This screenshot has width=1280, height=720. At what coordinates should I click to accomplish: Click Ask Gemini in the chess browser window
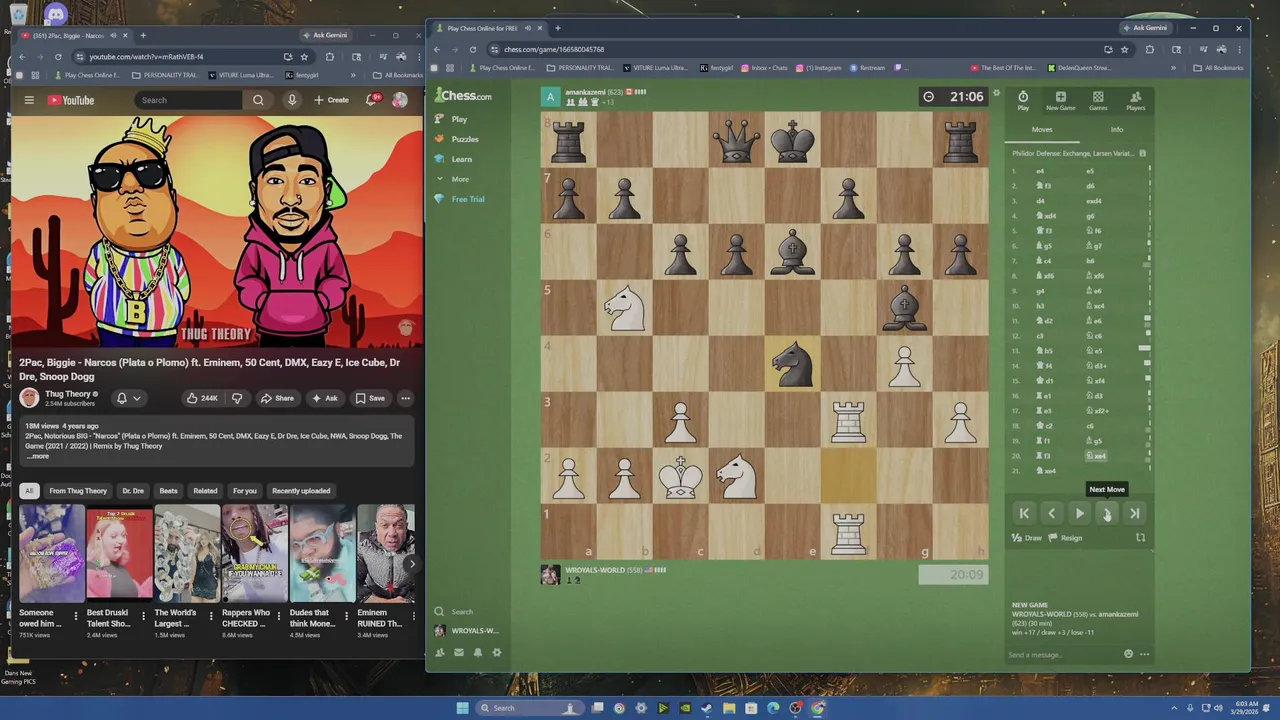tap(1144, 28)
